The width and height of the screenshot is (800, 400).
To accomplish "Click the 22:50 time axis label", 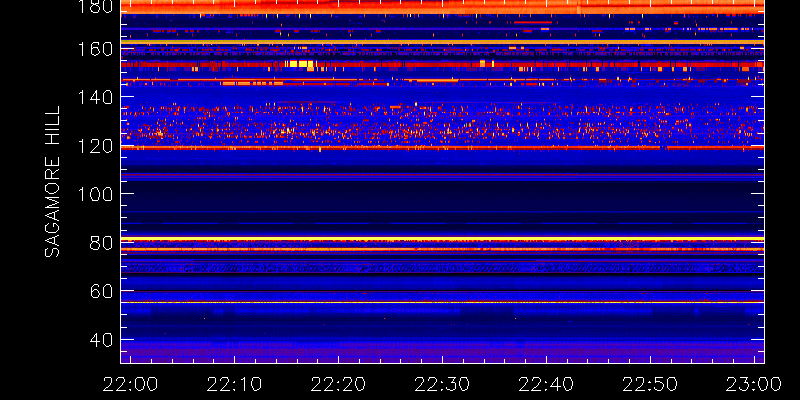I will 650,383.
